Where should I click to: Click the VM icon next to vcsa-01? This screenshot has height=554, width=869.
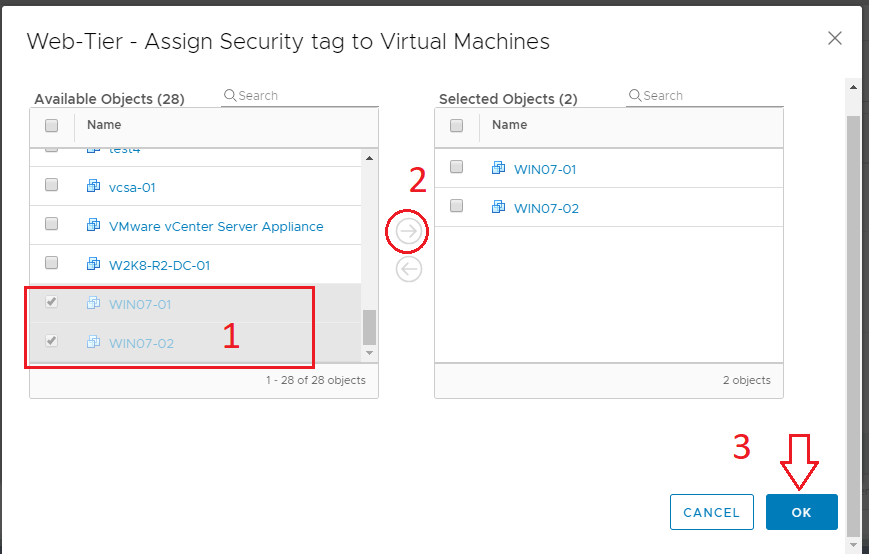(94, 186)
